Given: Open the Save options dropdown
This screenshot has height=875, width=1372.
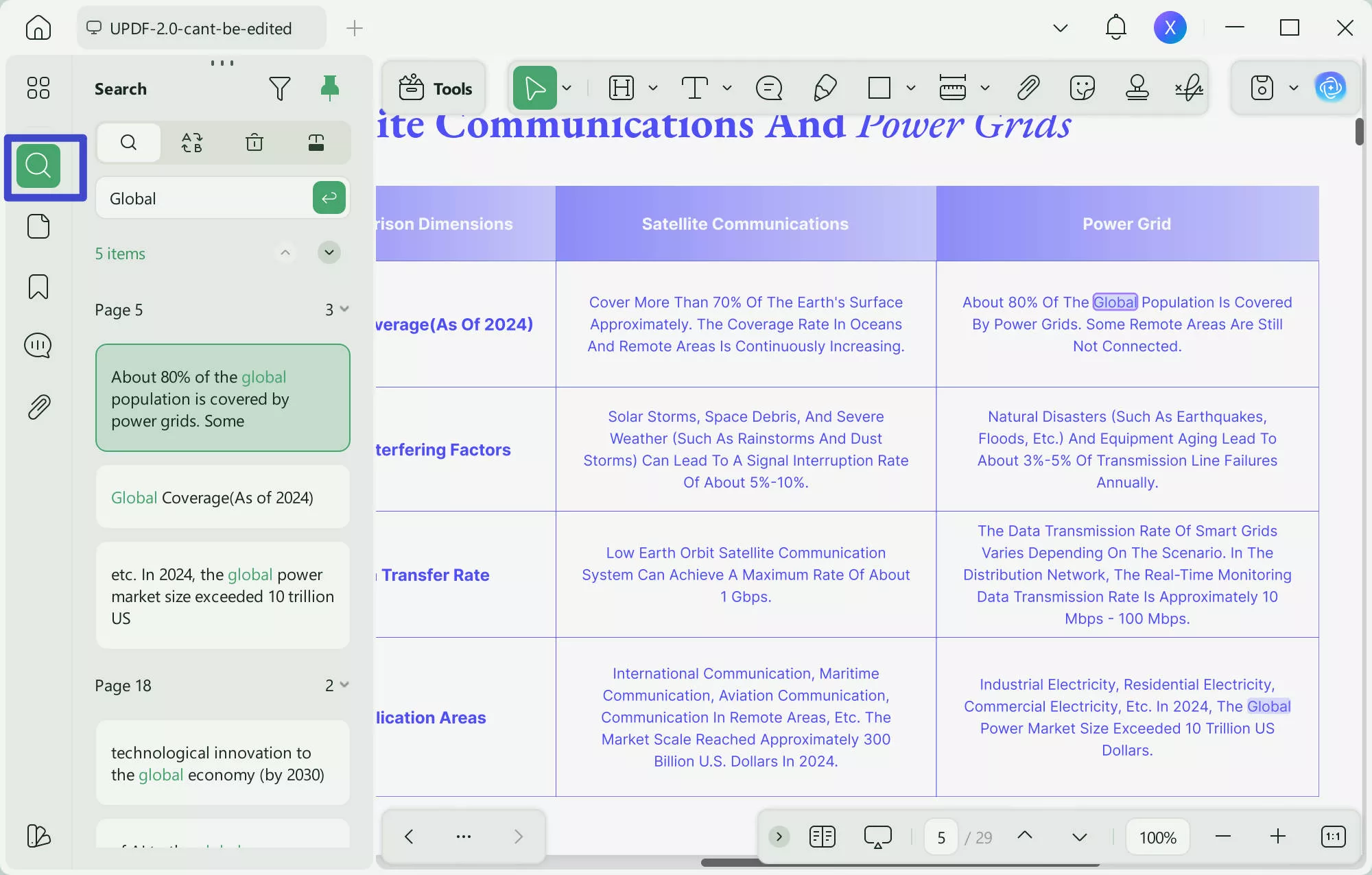Looking at the screenshot, I should point(1294,88).
